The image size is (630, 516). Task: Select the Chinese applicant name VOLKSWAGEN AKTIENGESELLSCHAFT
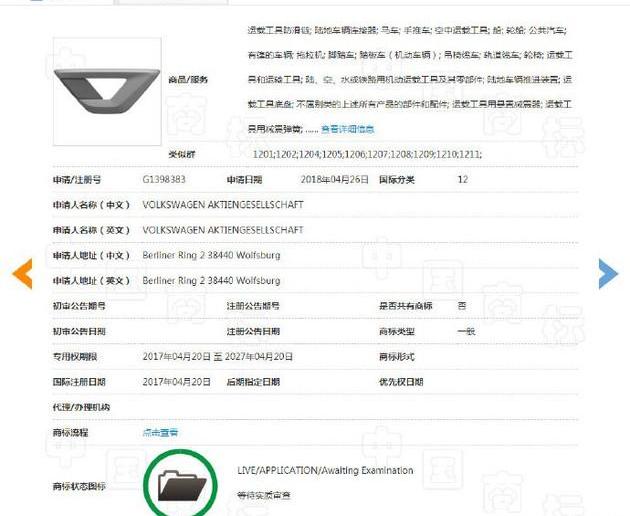pos(223,205)
